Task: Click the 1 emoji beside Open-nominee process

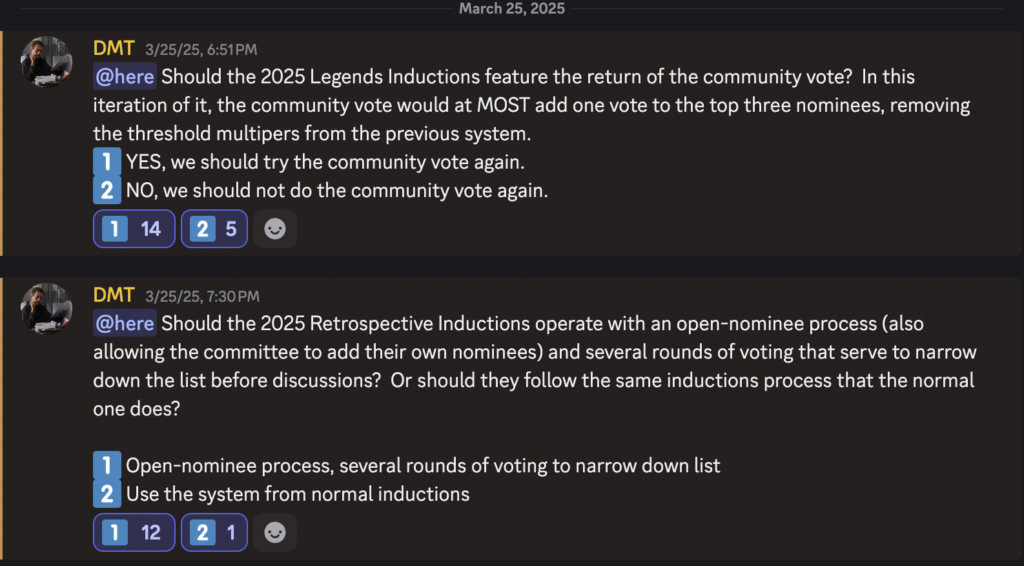Action: [x=107, y=465]
